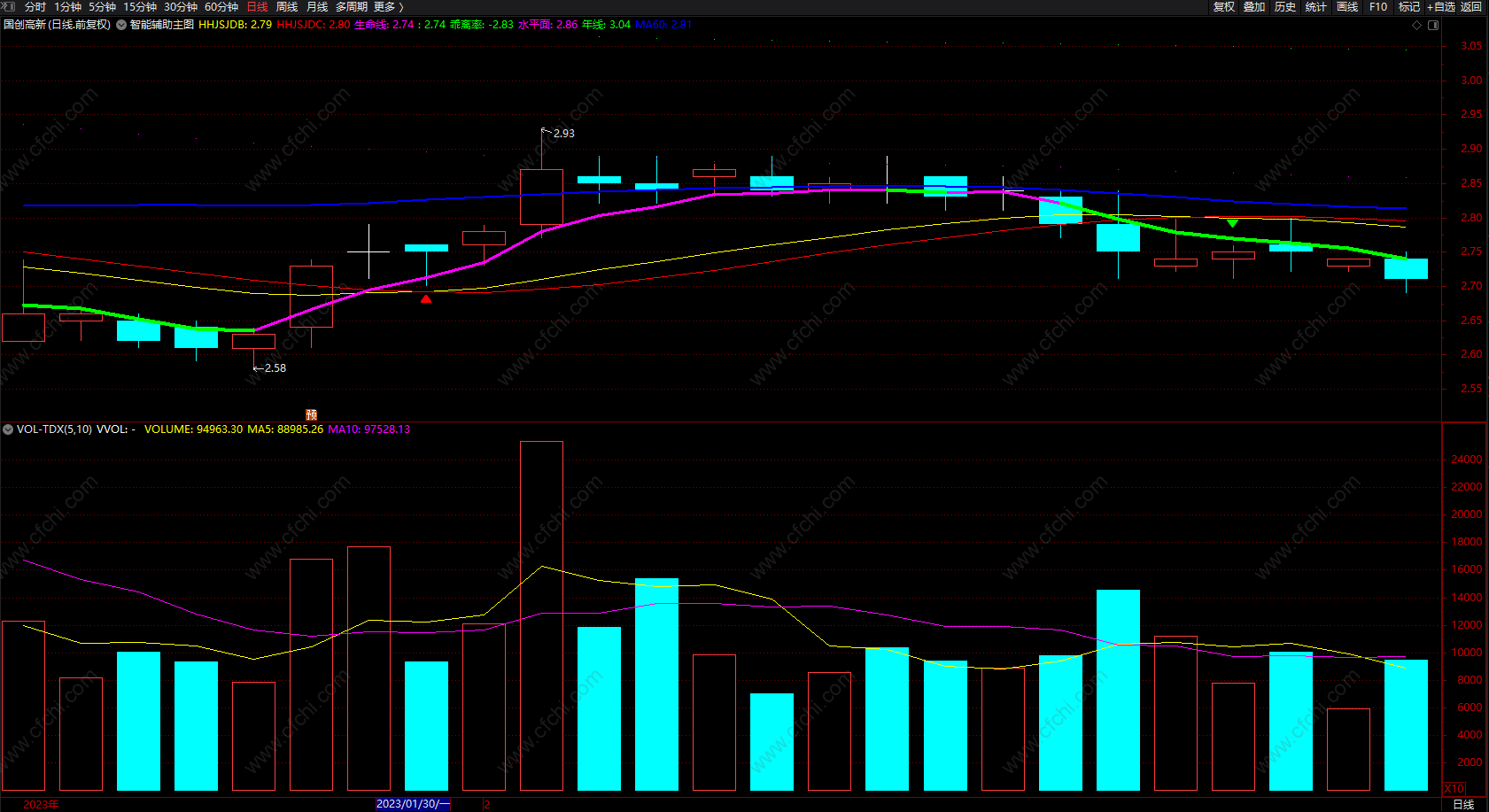The image size is (1489, 812).
Task: Click the tallest volume bar
Action: click(541, 615)
